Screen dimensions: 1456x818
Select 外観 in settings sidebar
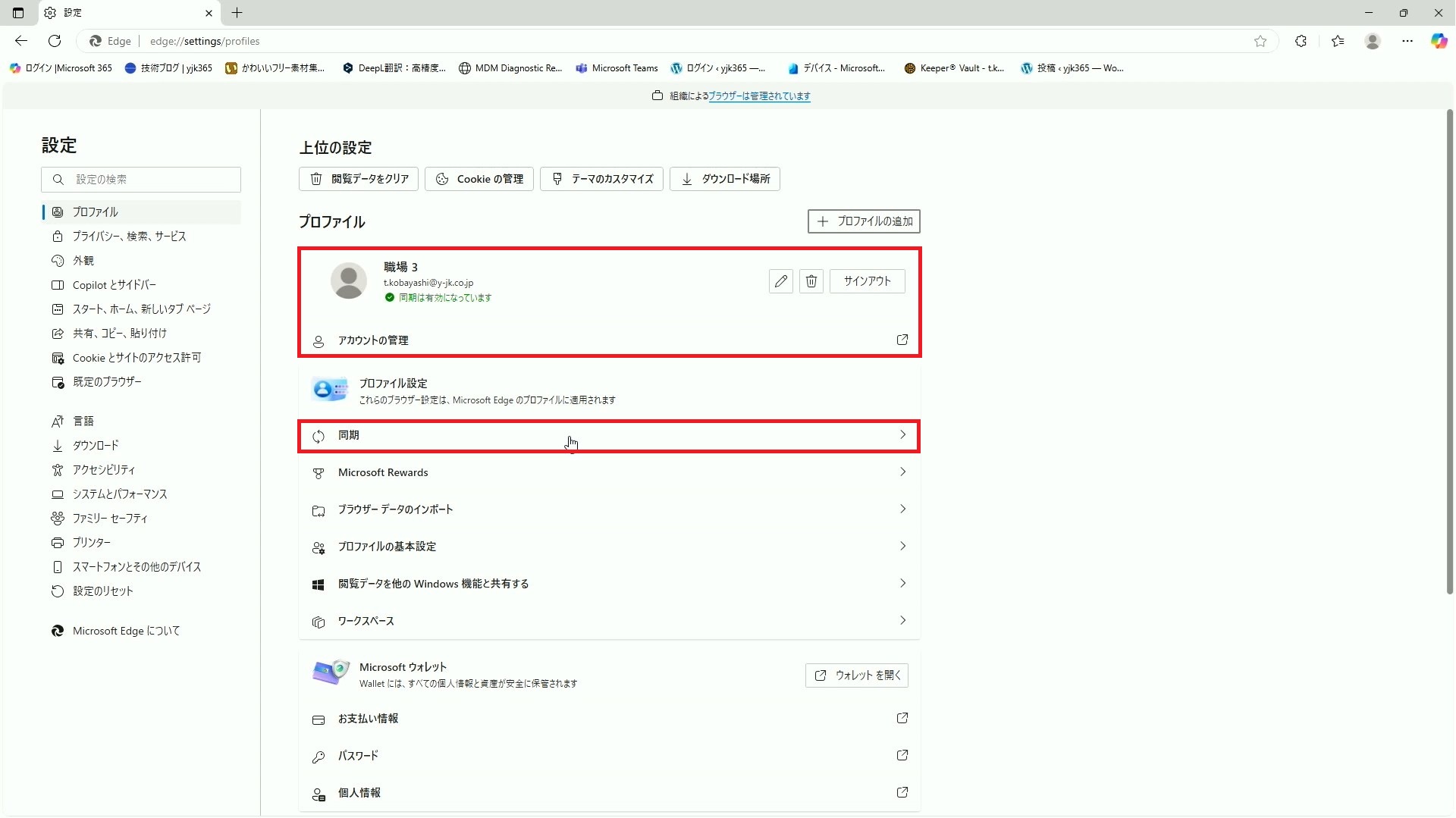coord(83,261)
